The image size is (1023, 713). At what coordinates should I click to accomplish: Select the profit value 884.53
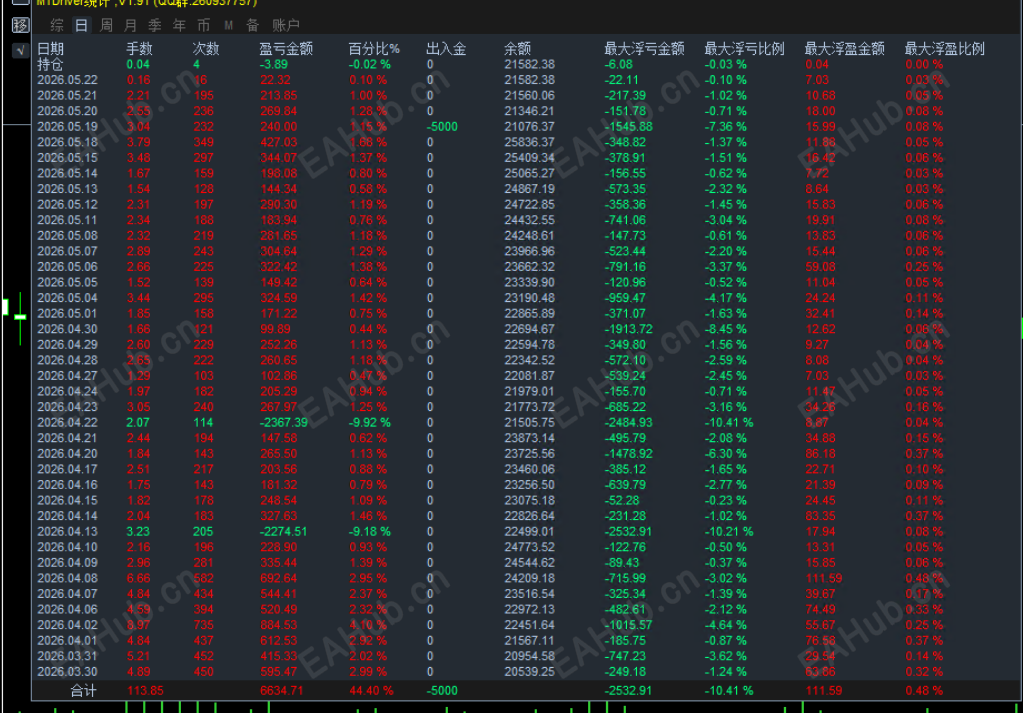(x=279, y=625)
